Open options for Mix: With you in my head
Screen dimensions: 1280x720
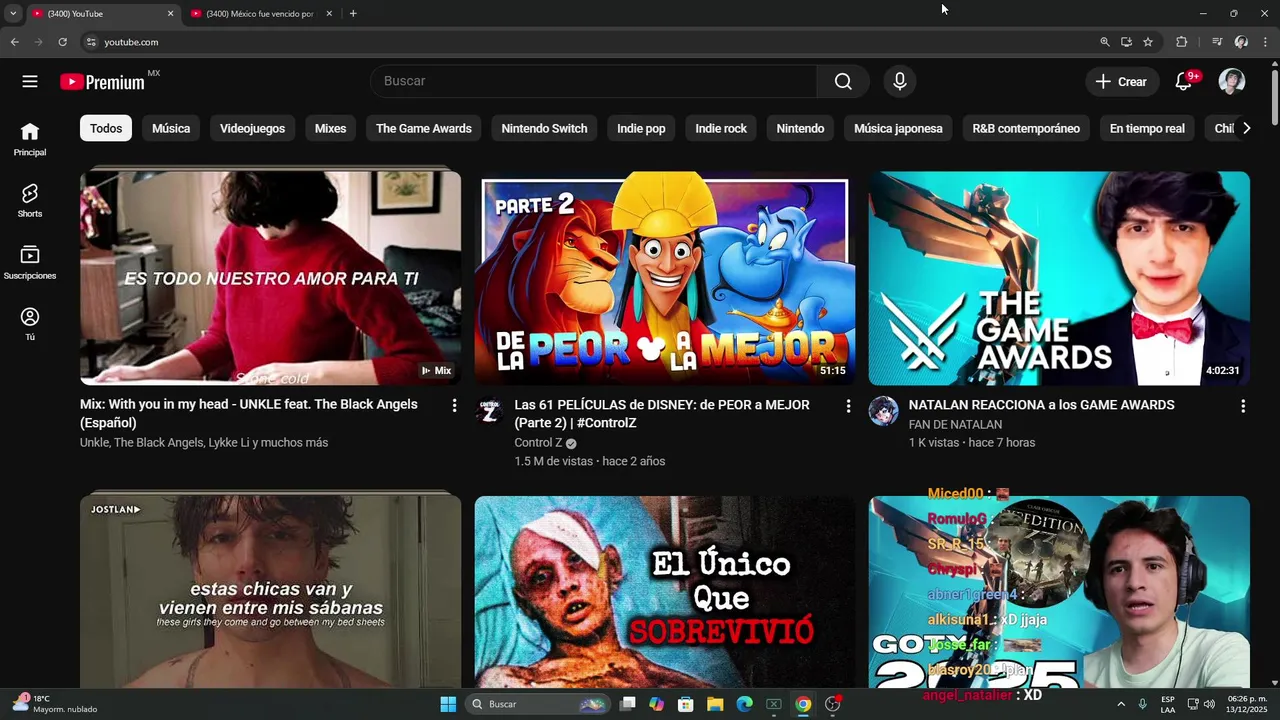point(454,406)
